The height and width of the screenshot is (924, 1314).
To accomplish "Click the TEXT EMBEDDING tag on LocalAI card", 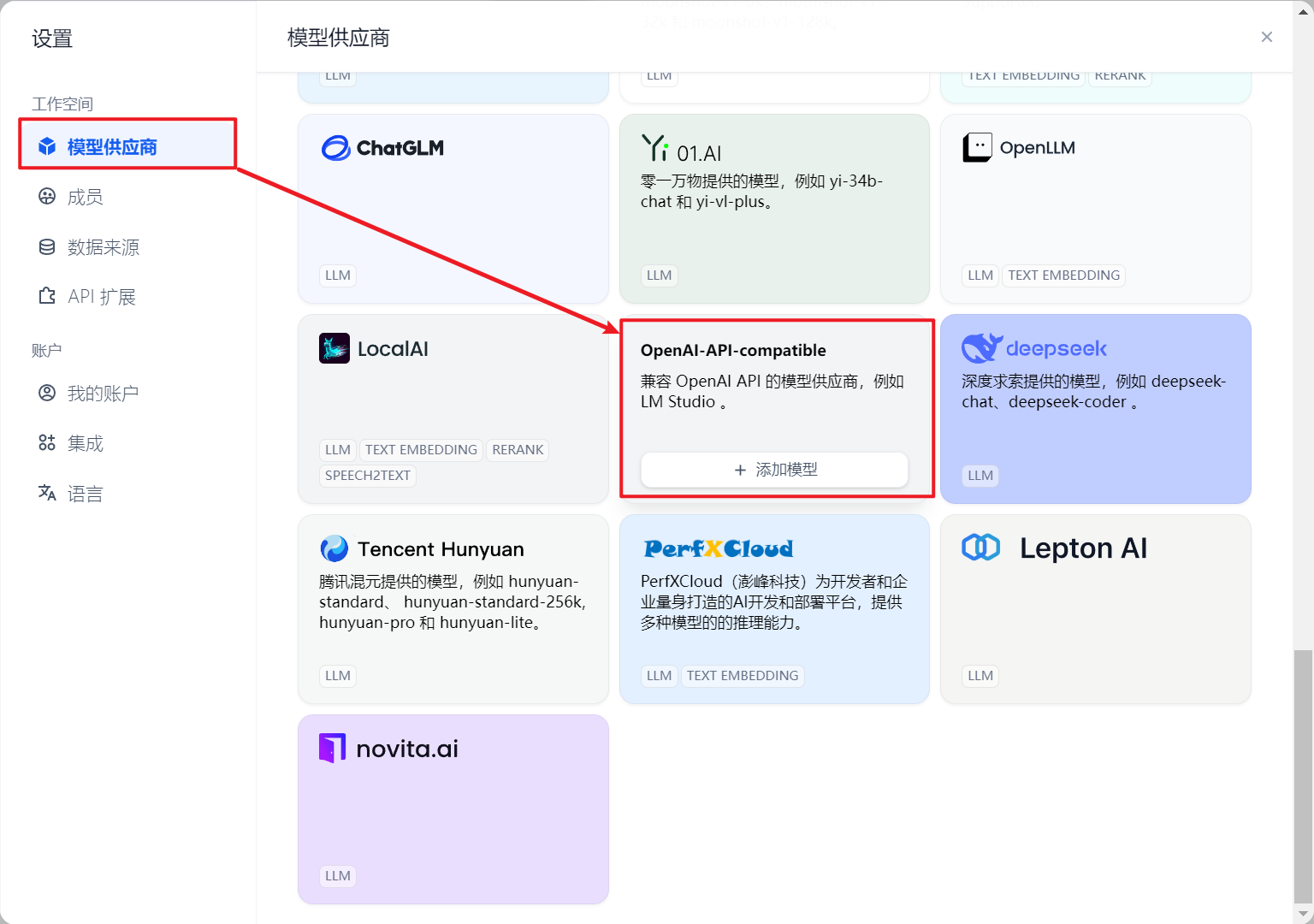I will coord(421,449).
